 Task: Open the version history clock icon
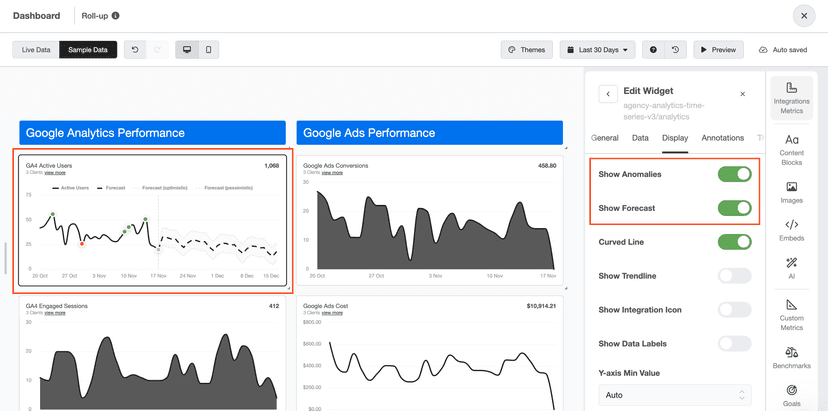(675, 50)
